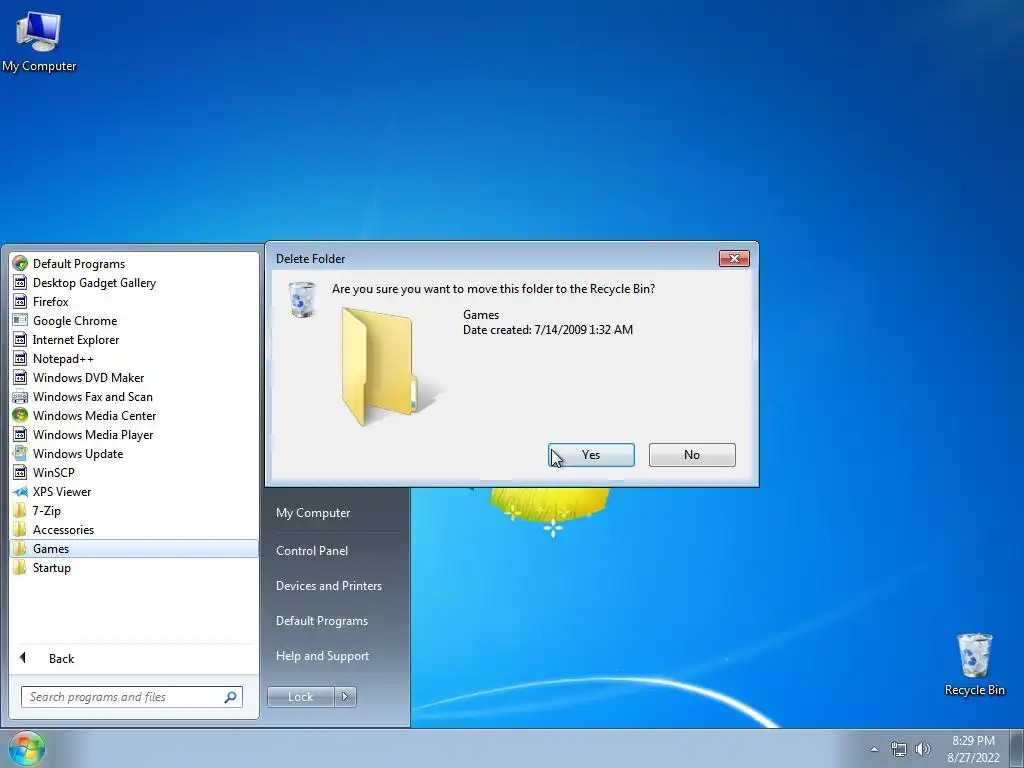Click the Firefox program icon
Image resolution: width=1024 pixels, height=768 pixels.
(20, 302)
